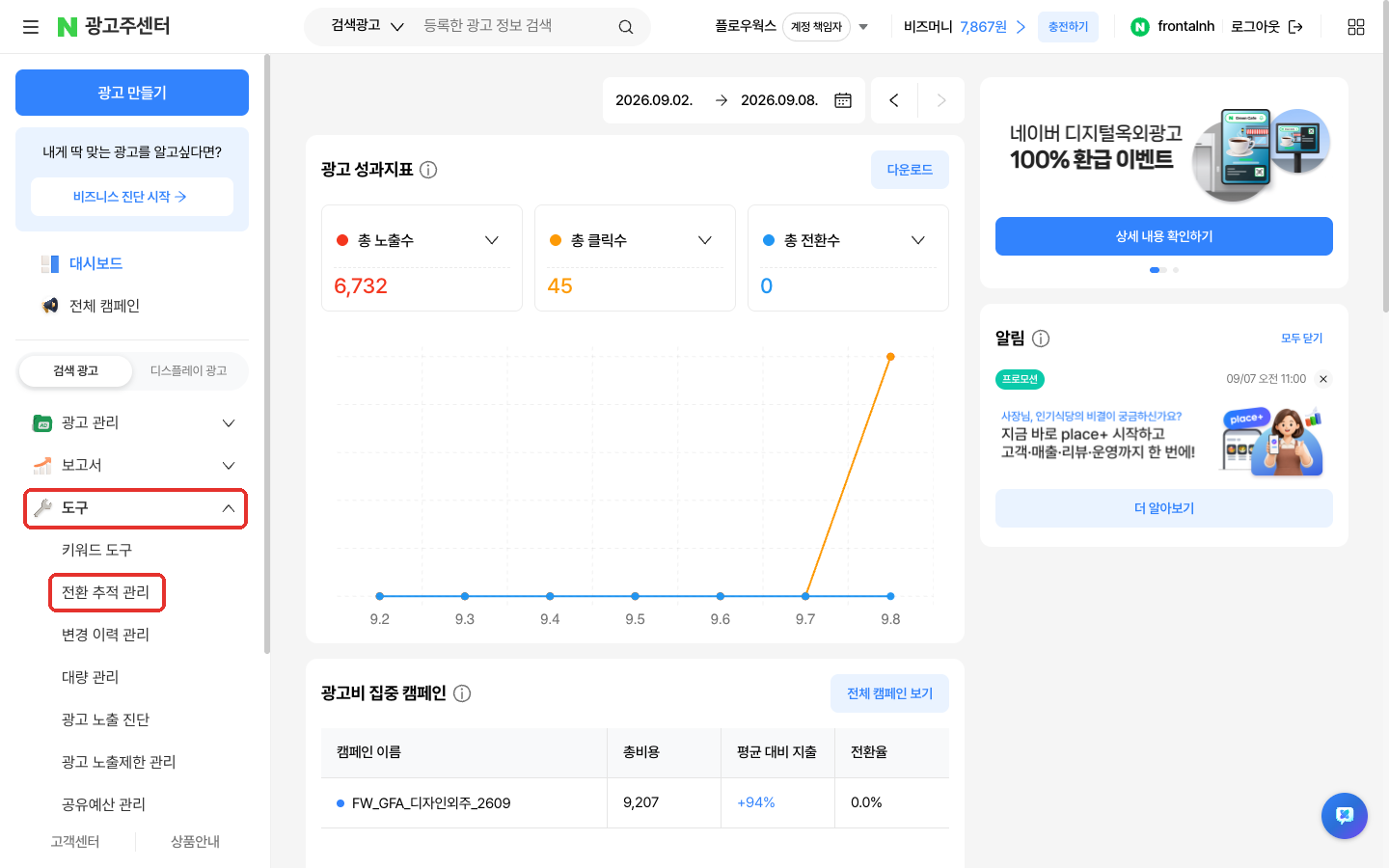1389x868 pixels.
Task: Open the 총 전환수 metric dropdown
Action: pos(918,240)
